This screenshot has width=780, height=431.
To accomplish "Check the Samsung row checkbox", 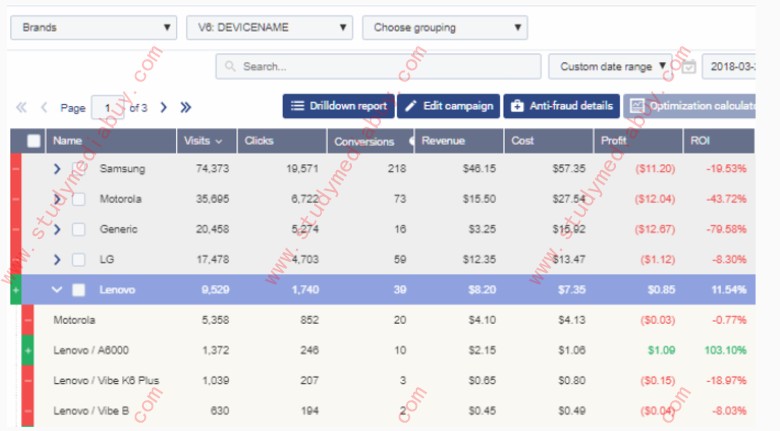I will click(x=79, y=169).
